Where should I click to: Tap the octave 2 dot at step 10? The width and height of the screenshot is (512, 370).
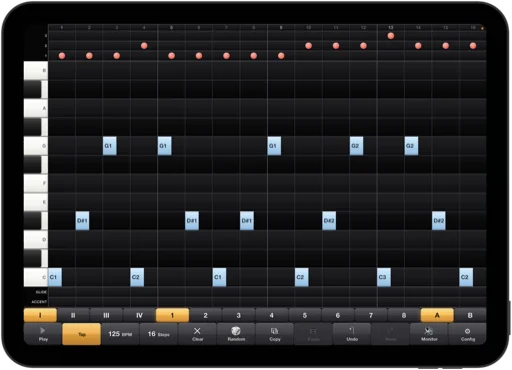(x=309, y=46)
